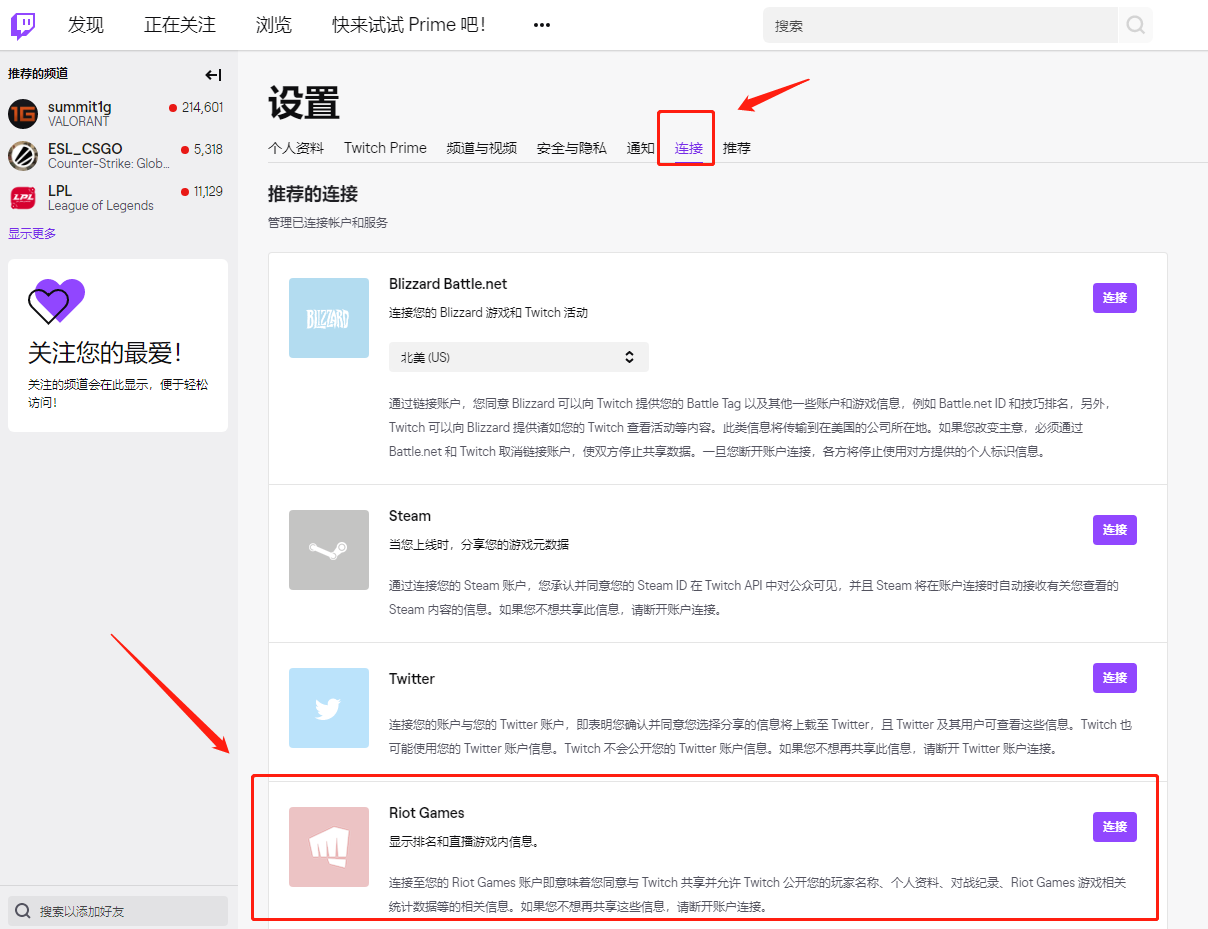Click the Blizzard Battle.net logo tile

coord(329,318)
